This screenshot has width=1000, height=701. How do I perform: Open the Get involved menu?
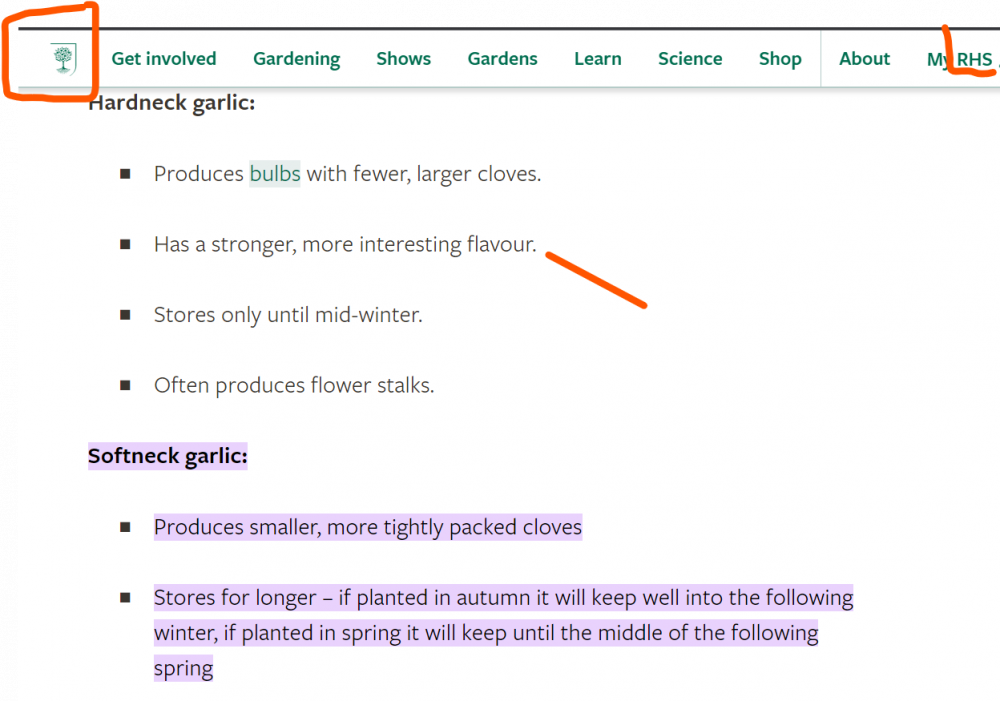click(x=164, y=59)
